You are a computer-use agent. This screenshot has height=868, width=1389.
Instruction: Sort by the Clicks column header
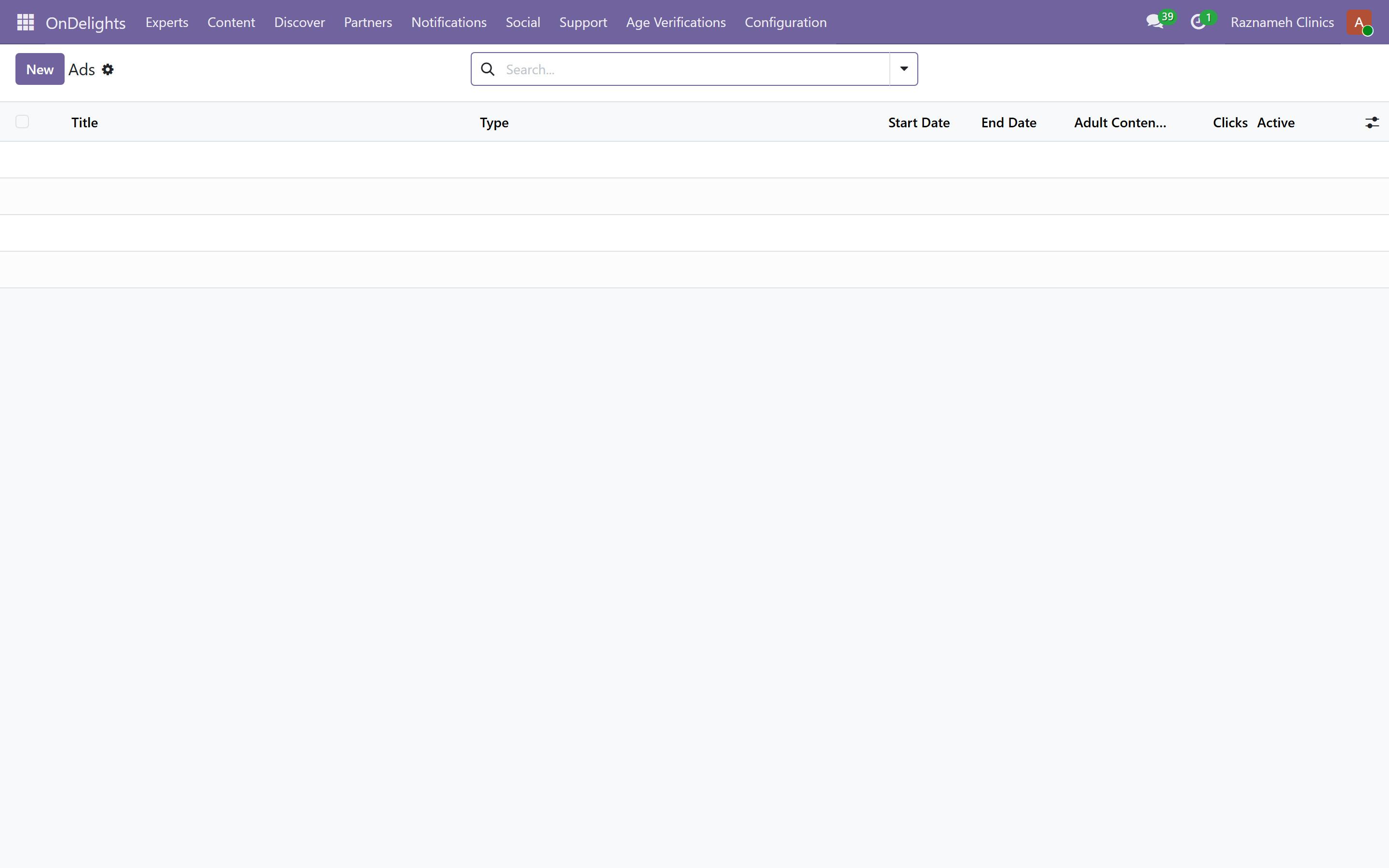(1230, 122)
